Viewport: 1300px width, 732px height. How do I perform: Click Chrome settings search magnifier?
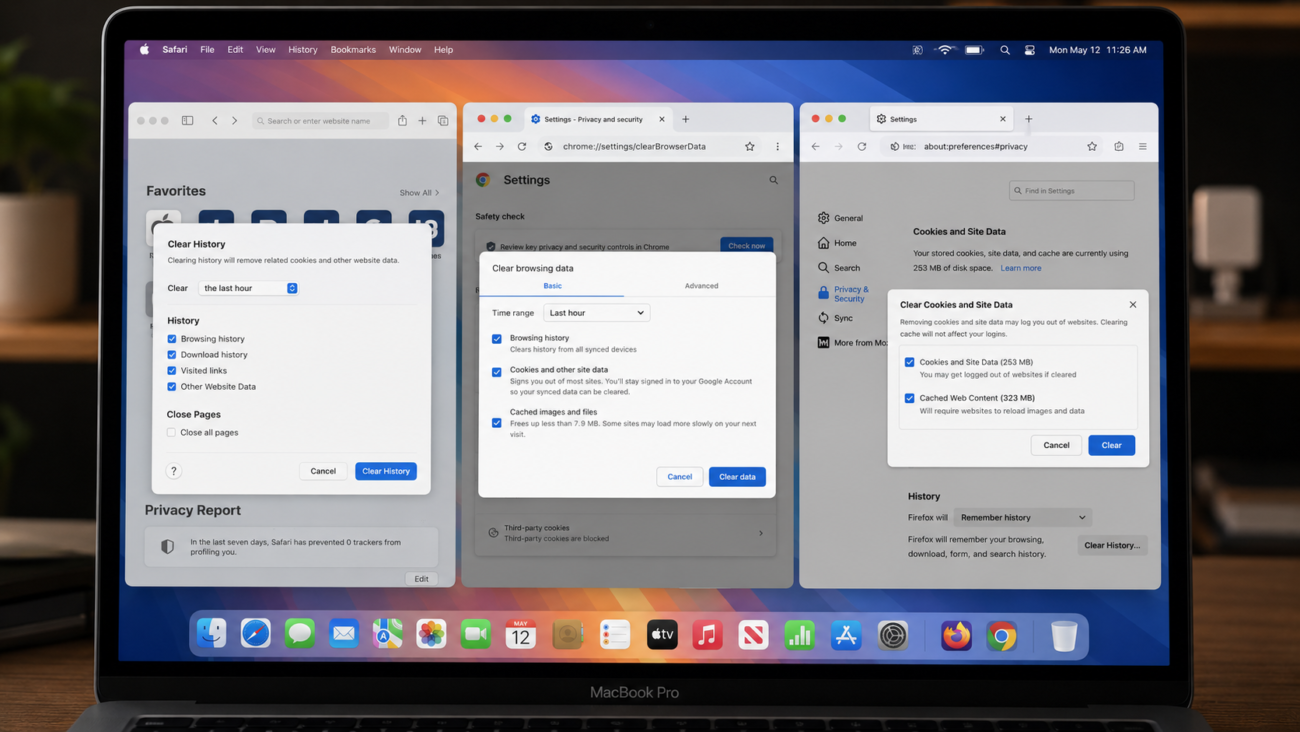(773, 180)
